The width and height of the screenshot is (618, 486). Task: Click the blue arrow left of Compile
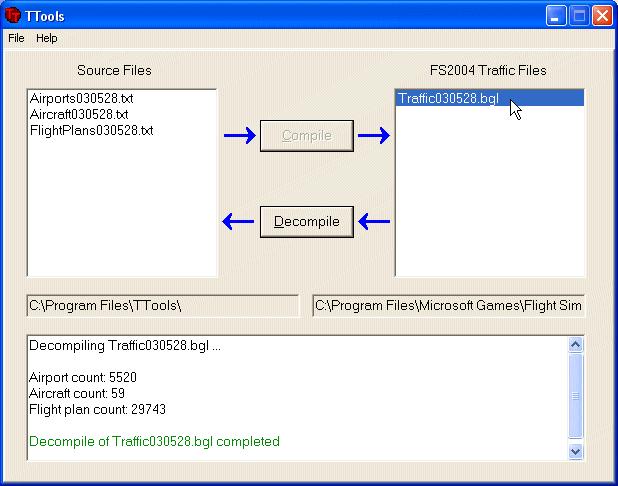(239, 136)
